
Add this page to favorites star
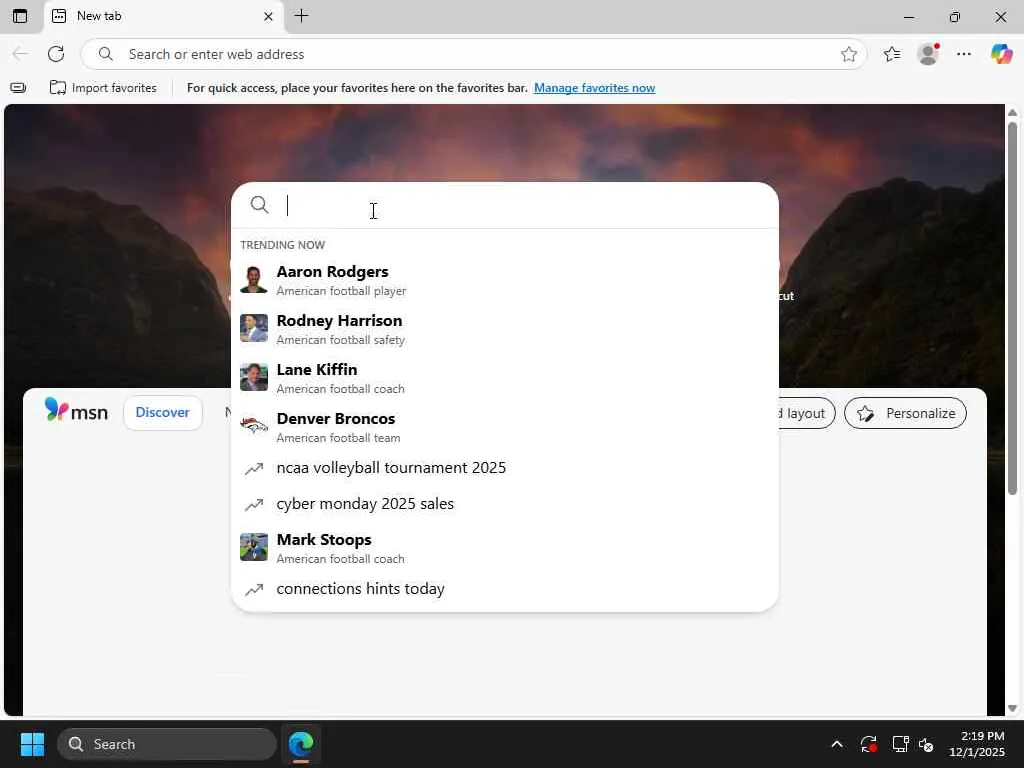pyautogui.click(x=848, y=54)
